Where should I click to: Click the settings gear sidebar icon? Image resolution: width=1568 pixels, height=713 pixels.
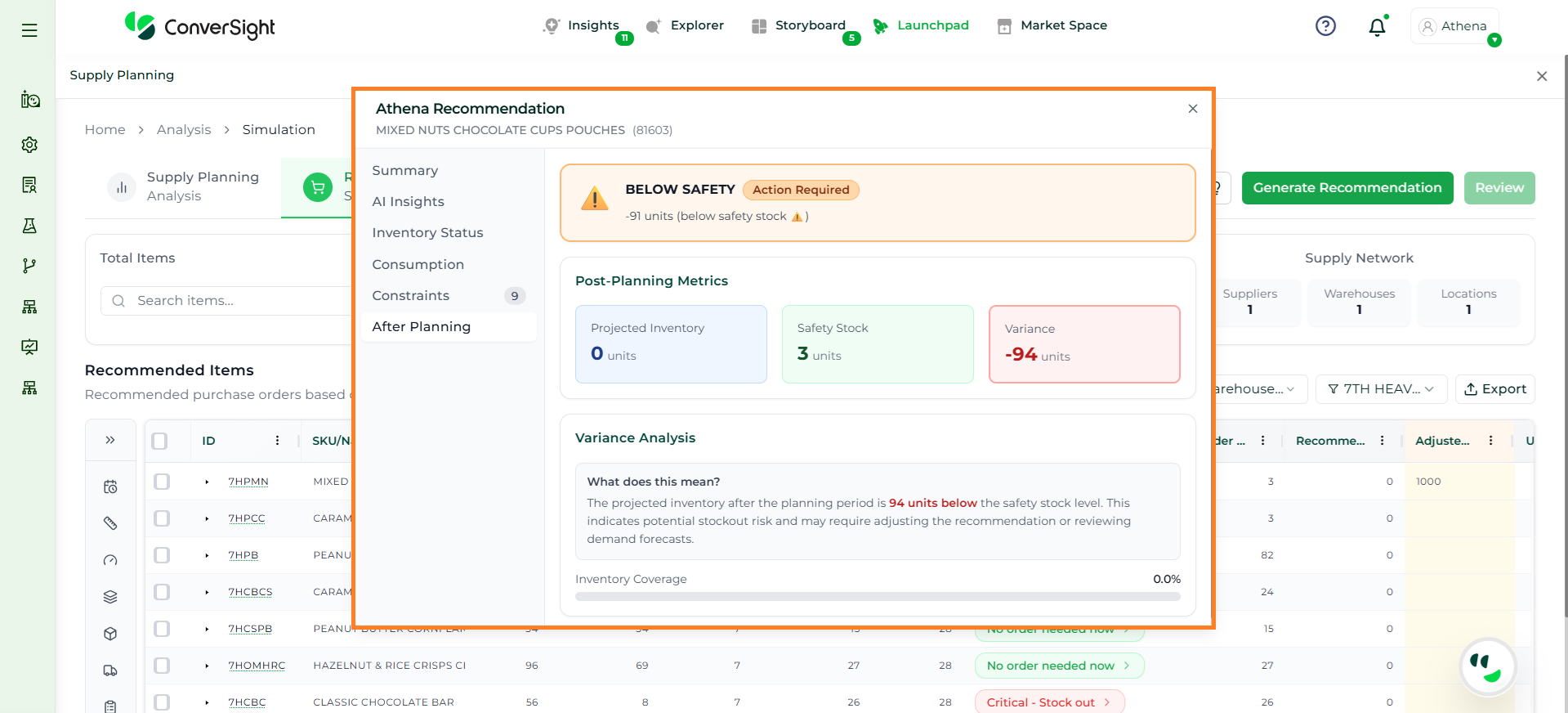coord(29,145)
